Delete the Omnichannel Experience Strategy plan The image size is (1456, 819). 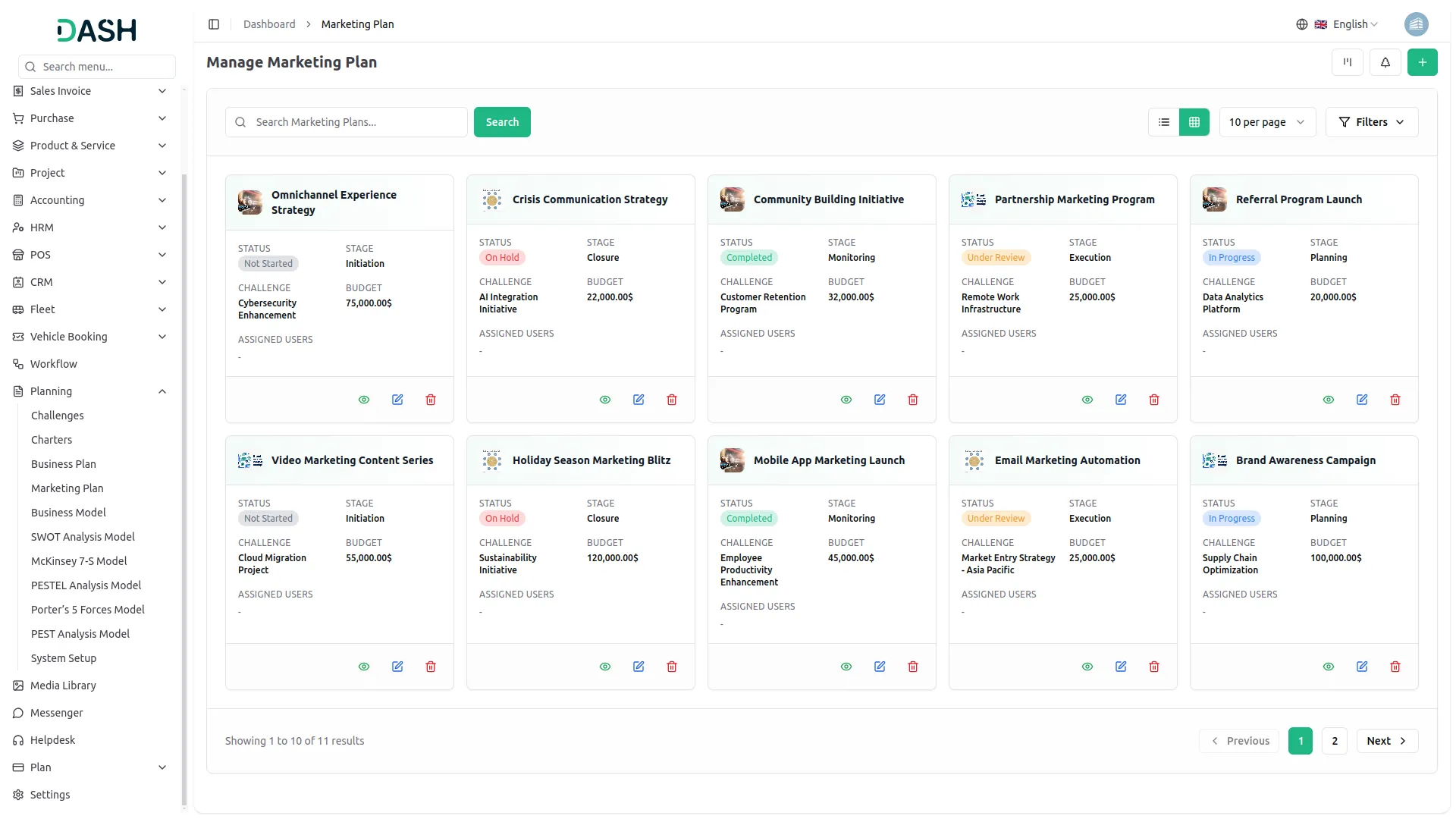(x=431, y=400)
